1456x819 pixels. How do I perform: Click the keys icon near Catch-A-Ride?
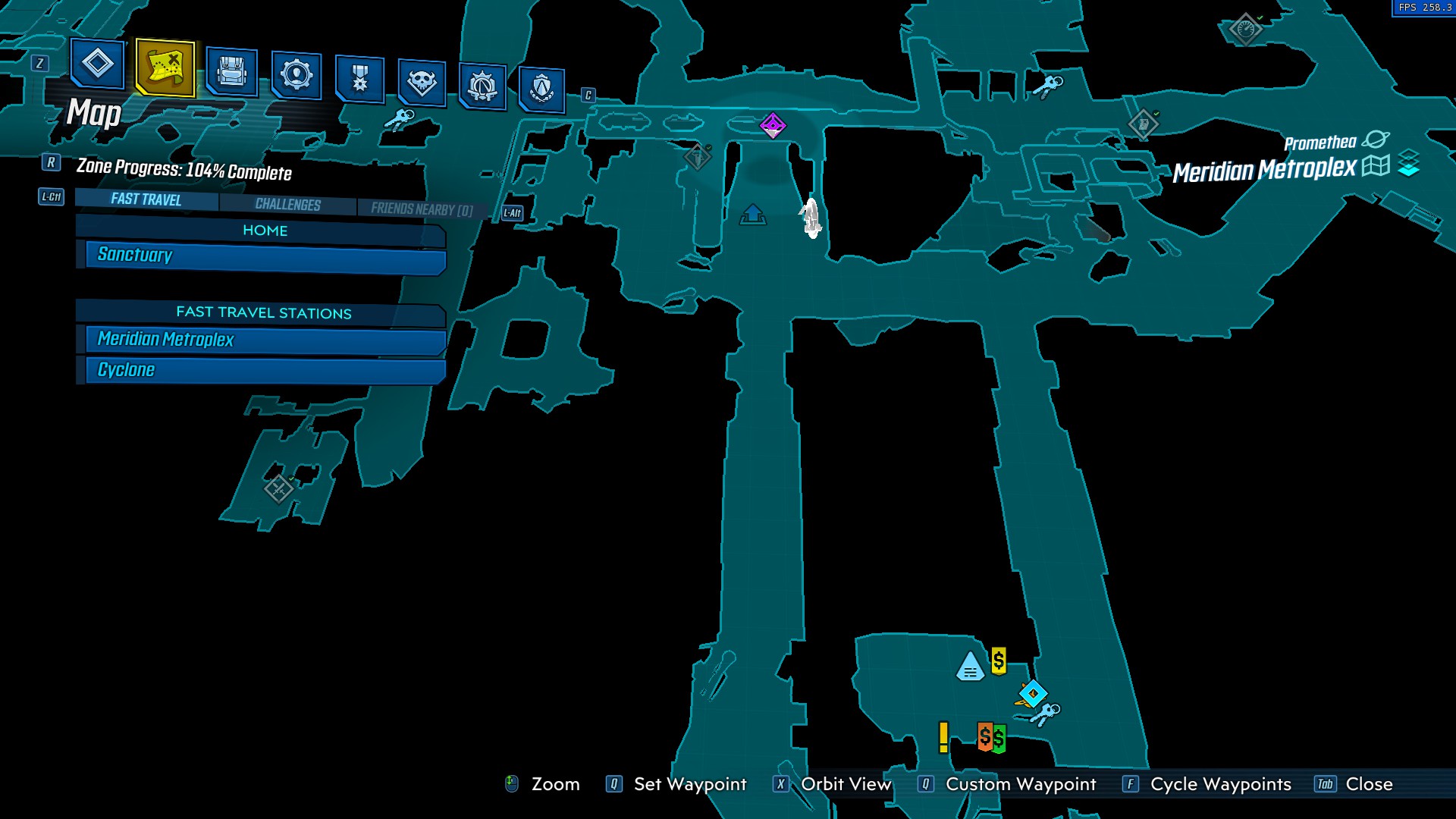(x=1045, y=714)
